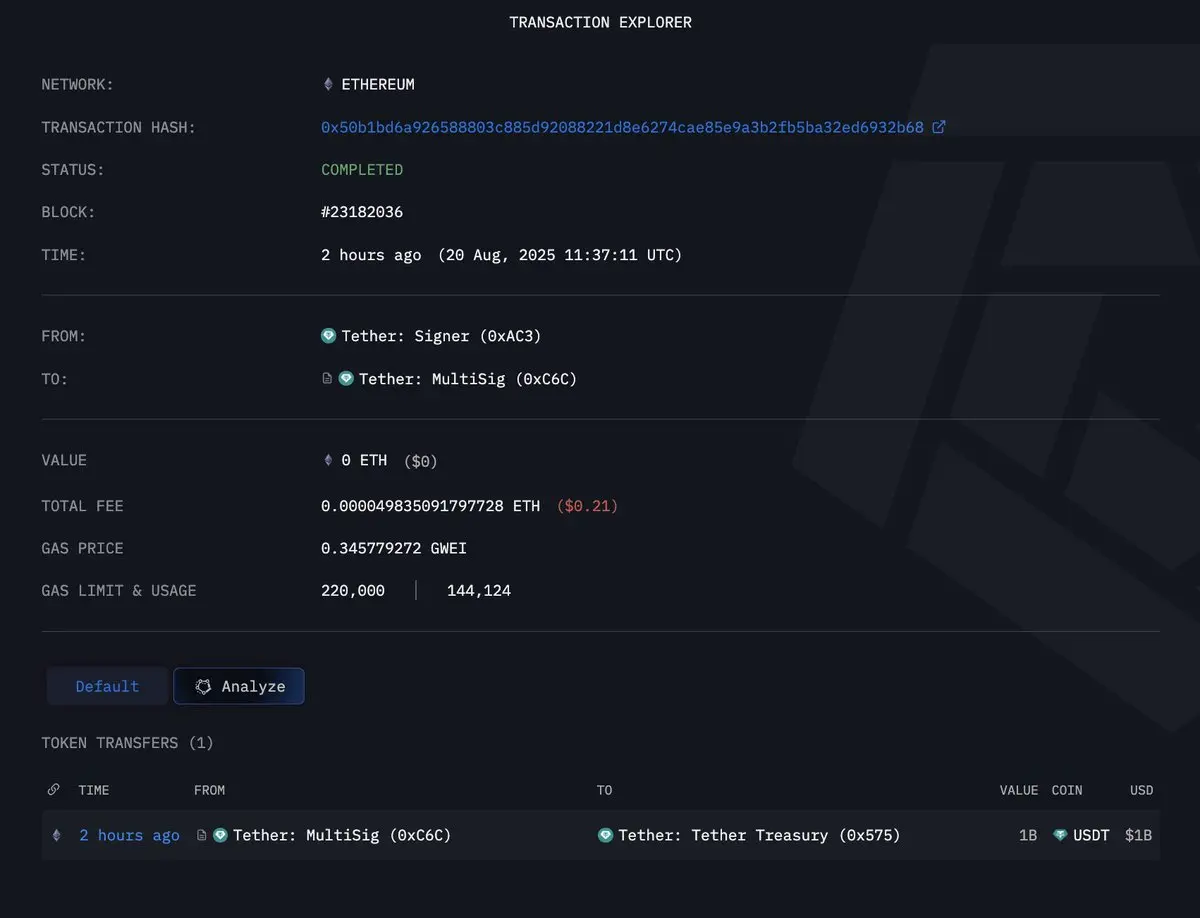Click the link chain icon in transfers header

tap(54, 790)
